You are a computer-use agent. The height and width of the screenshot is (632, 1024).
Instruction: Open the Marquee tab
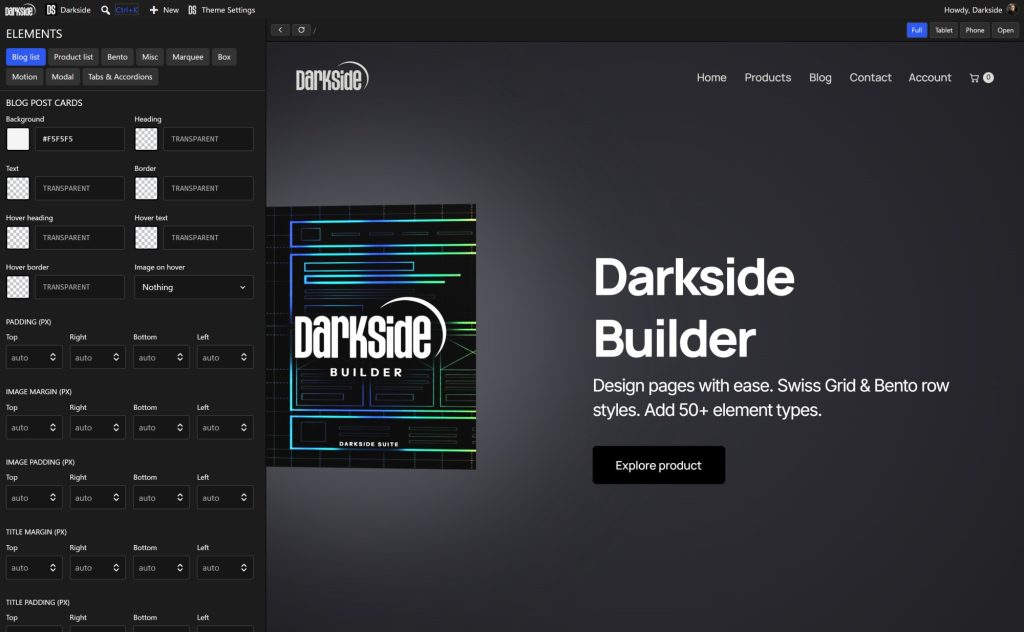[x=188, y=57]
